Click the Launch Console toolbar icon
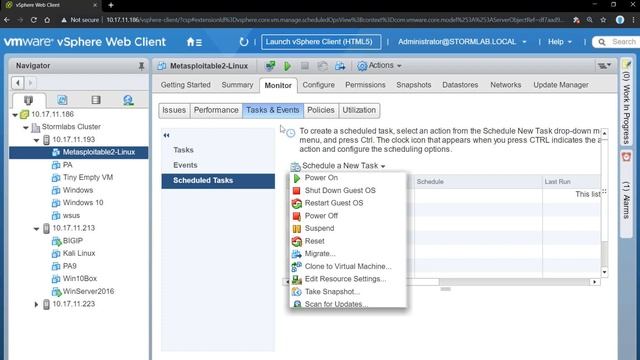640x360 pixels. pyautogui.click(x=270, y=66)
